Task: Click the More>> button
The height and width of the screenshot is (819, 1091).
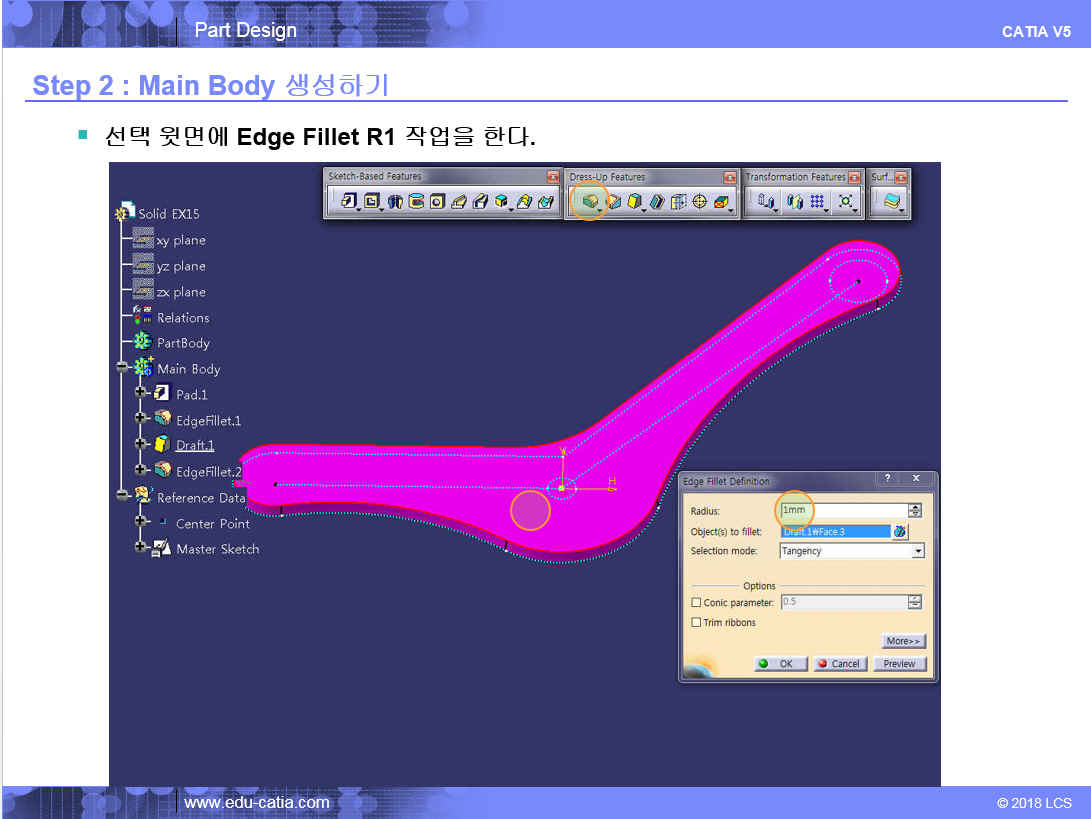Action: pyautogui.click(x=903, y=641)
